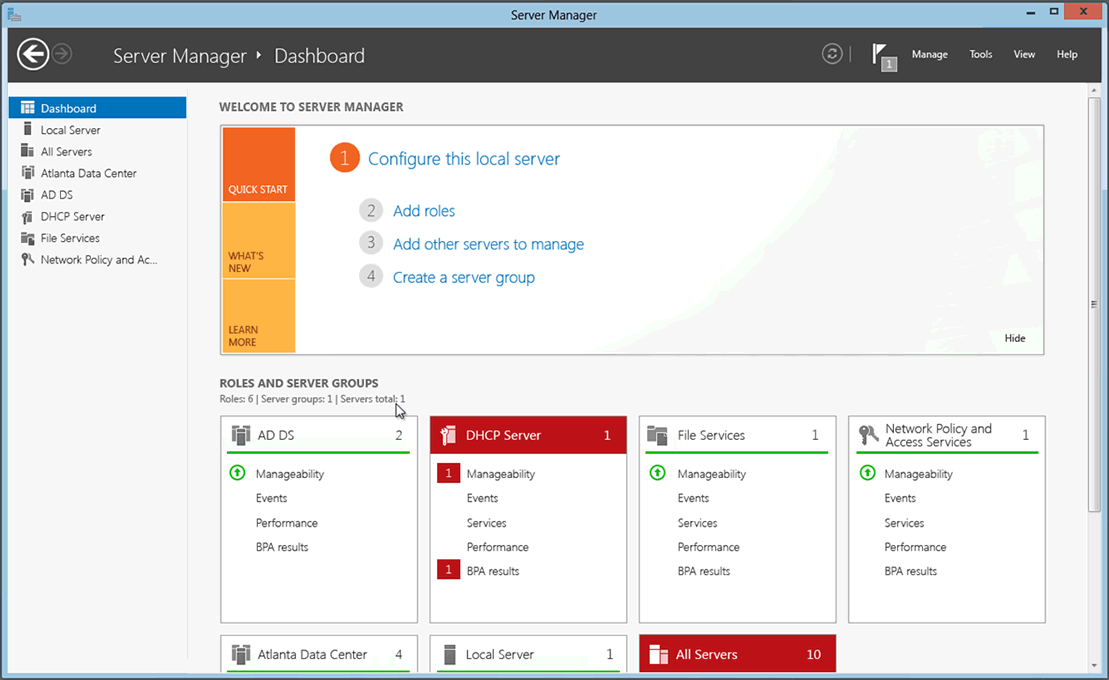The image size is (1109, 680).
Task: Select Local Server in the sidebar
Action: point(70,130)
